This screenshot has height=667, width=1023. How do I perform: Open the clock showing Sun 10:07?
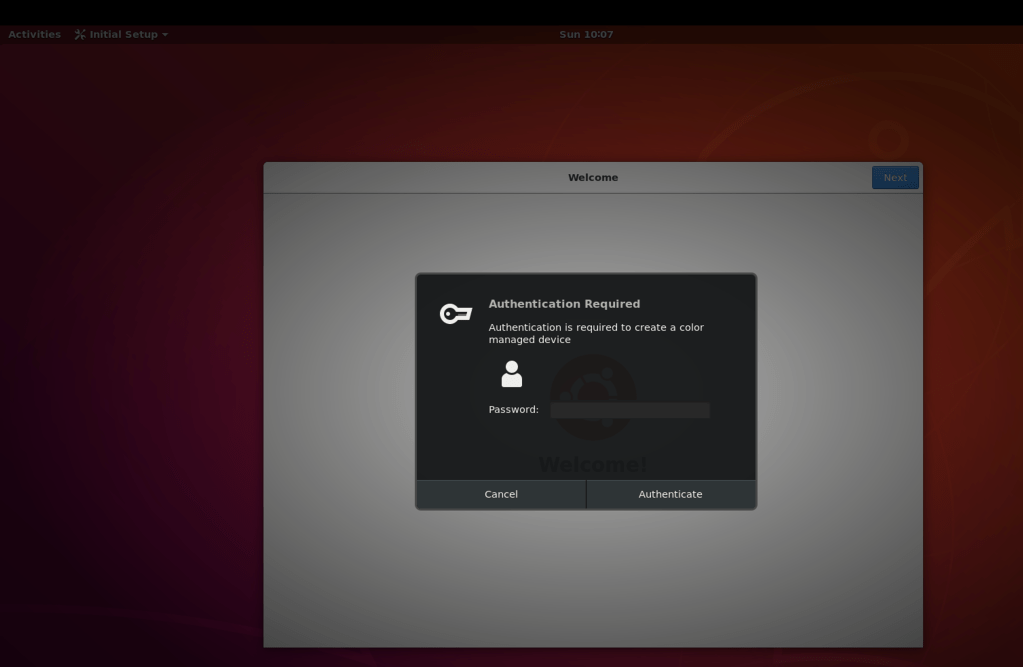pos(586,35)
